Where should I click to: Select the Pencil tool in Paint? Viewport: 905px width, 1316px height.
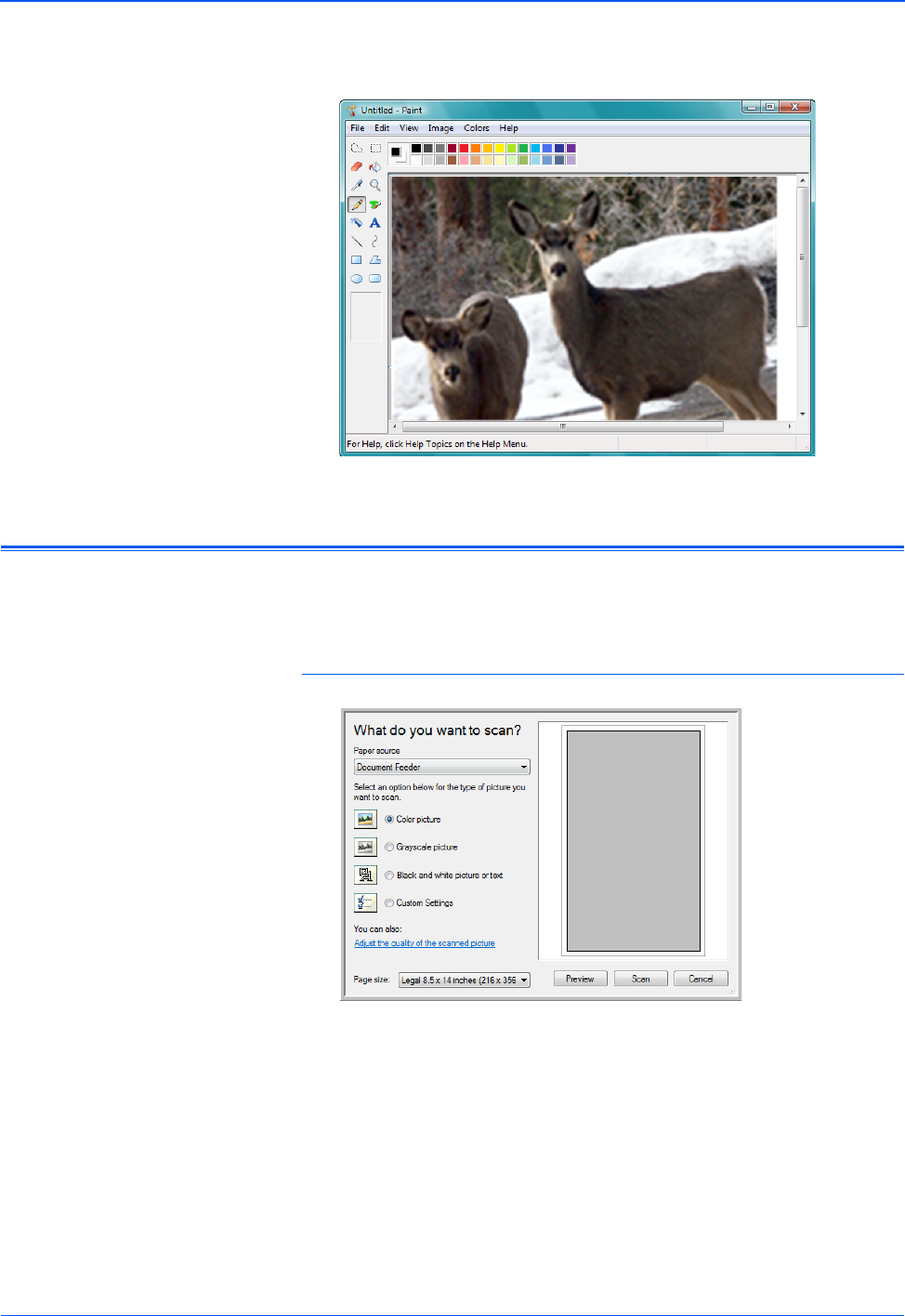(x=357, y=204)
